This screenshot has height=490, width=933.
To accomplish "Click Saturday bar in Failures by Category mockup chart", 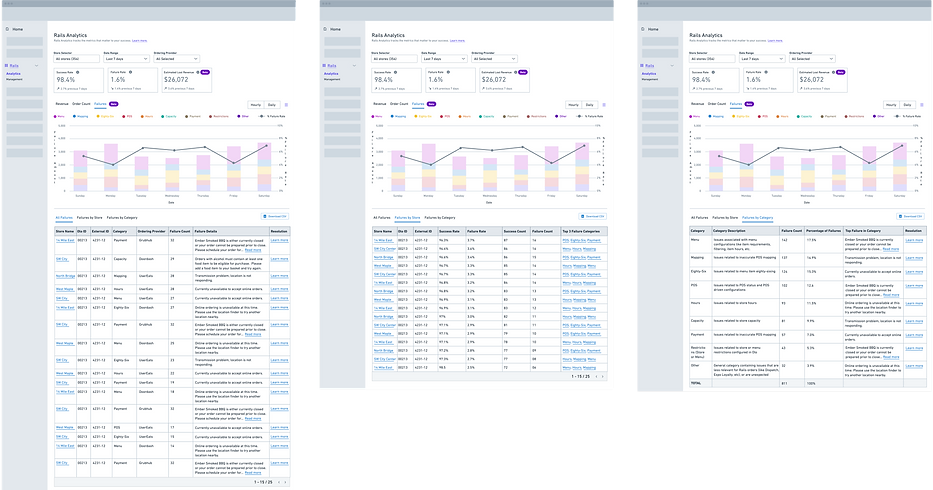I will point(900,167).
